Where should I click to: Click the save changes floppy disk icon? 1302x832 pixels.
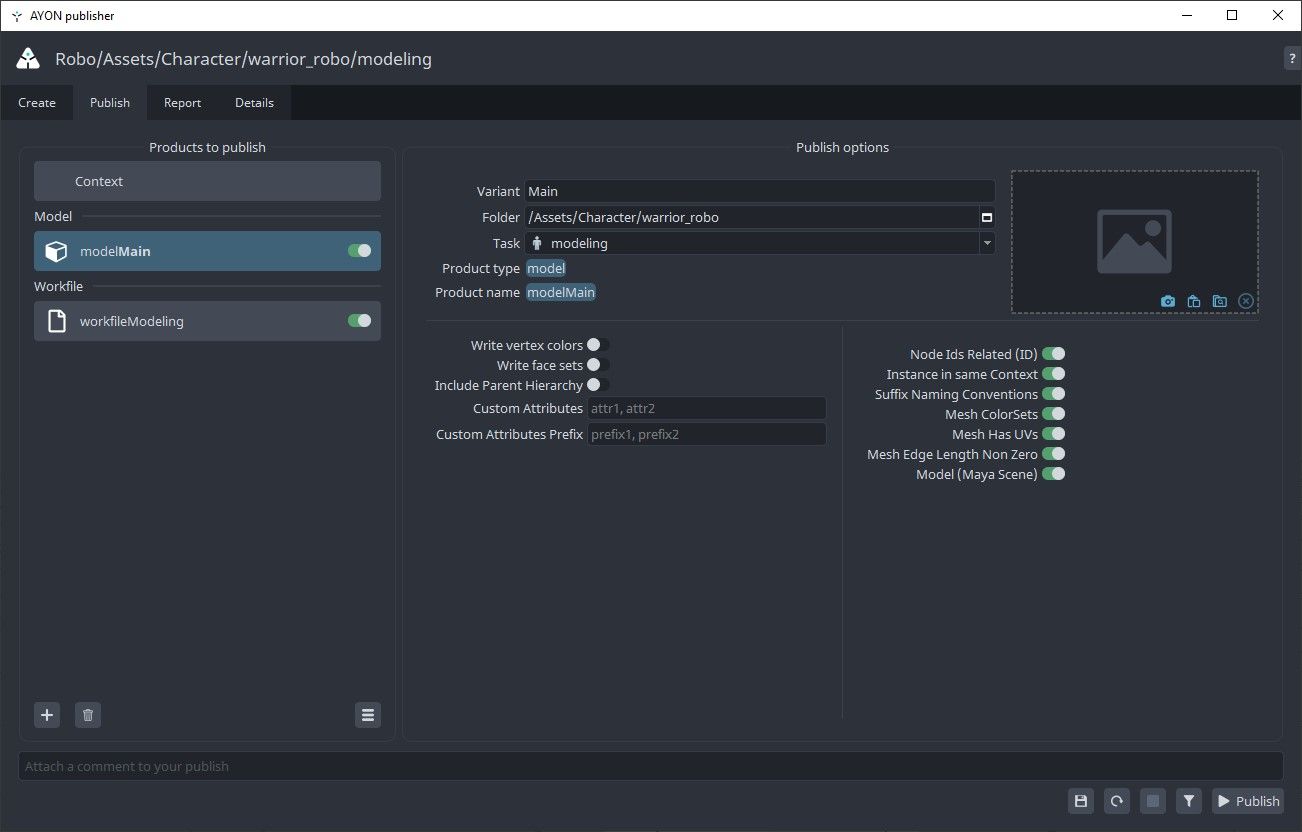(x=1080, y=801)
